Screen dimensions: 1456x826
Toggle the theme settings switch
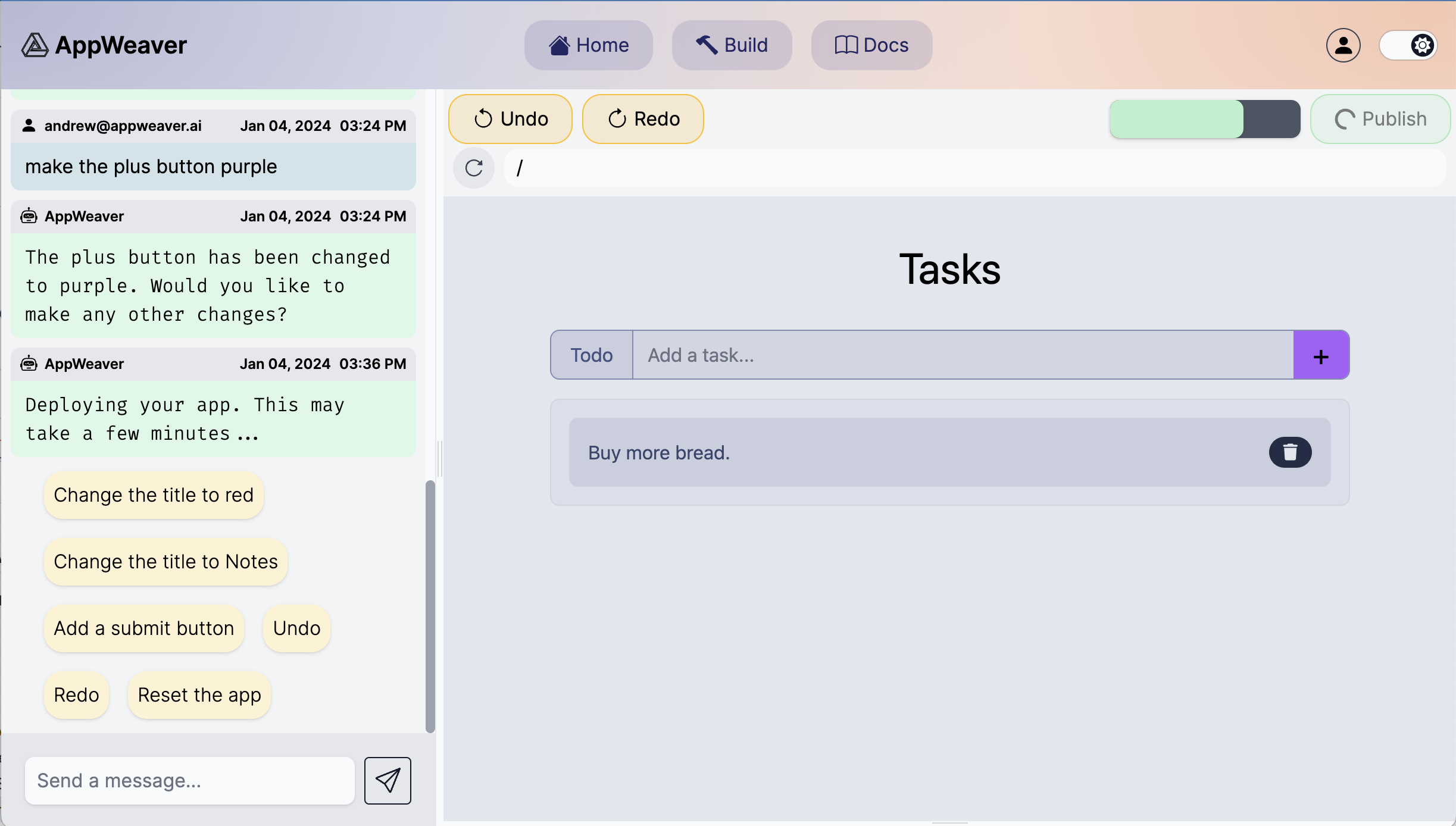pos(1408,45)
